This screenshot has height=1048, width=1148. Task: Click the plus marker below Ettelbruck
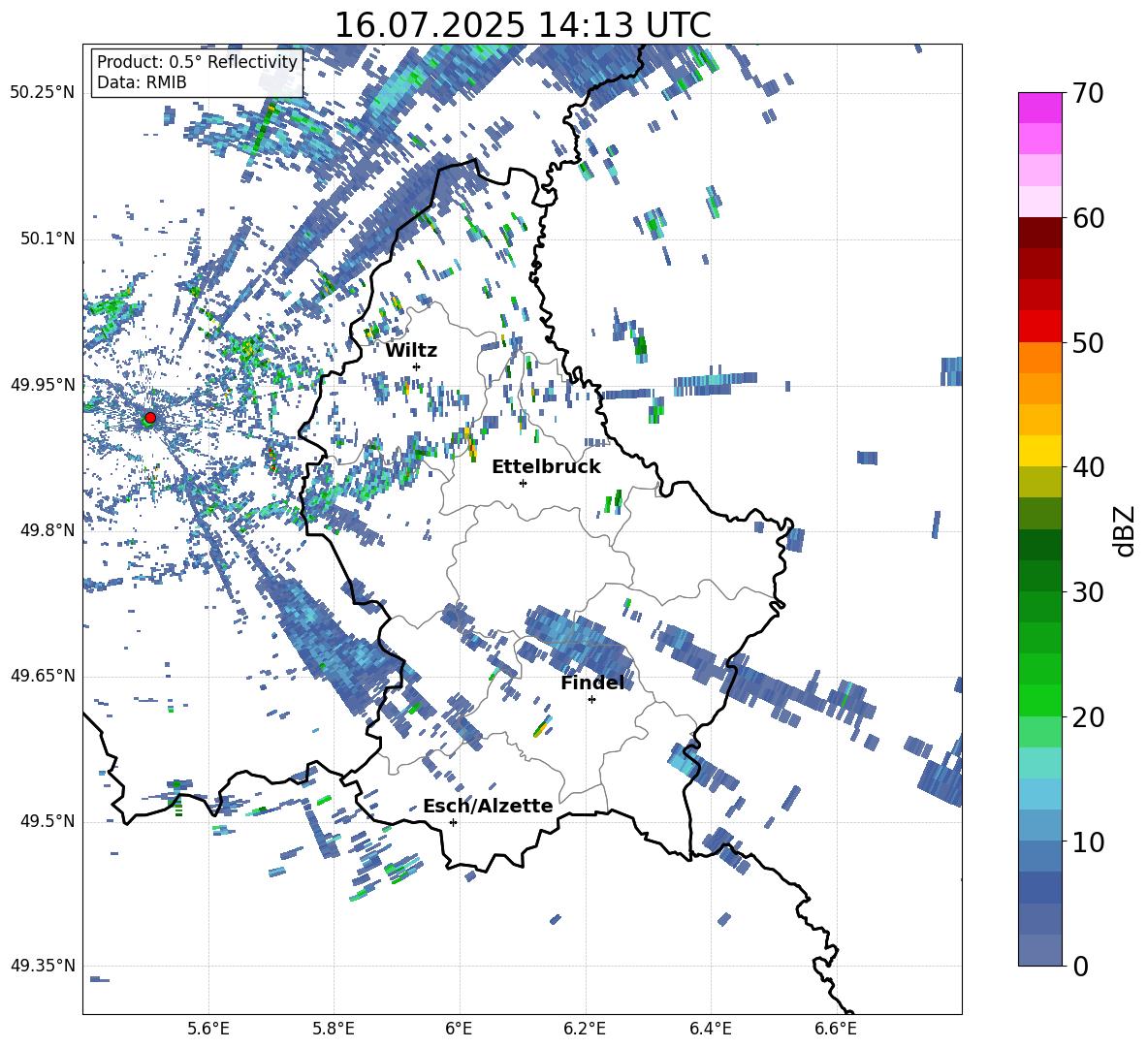click(523, 483)
